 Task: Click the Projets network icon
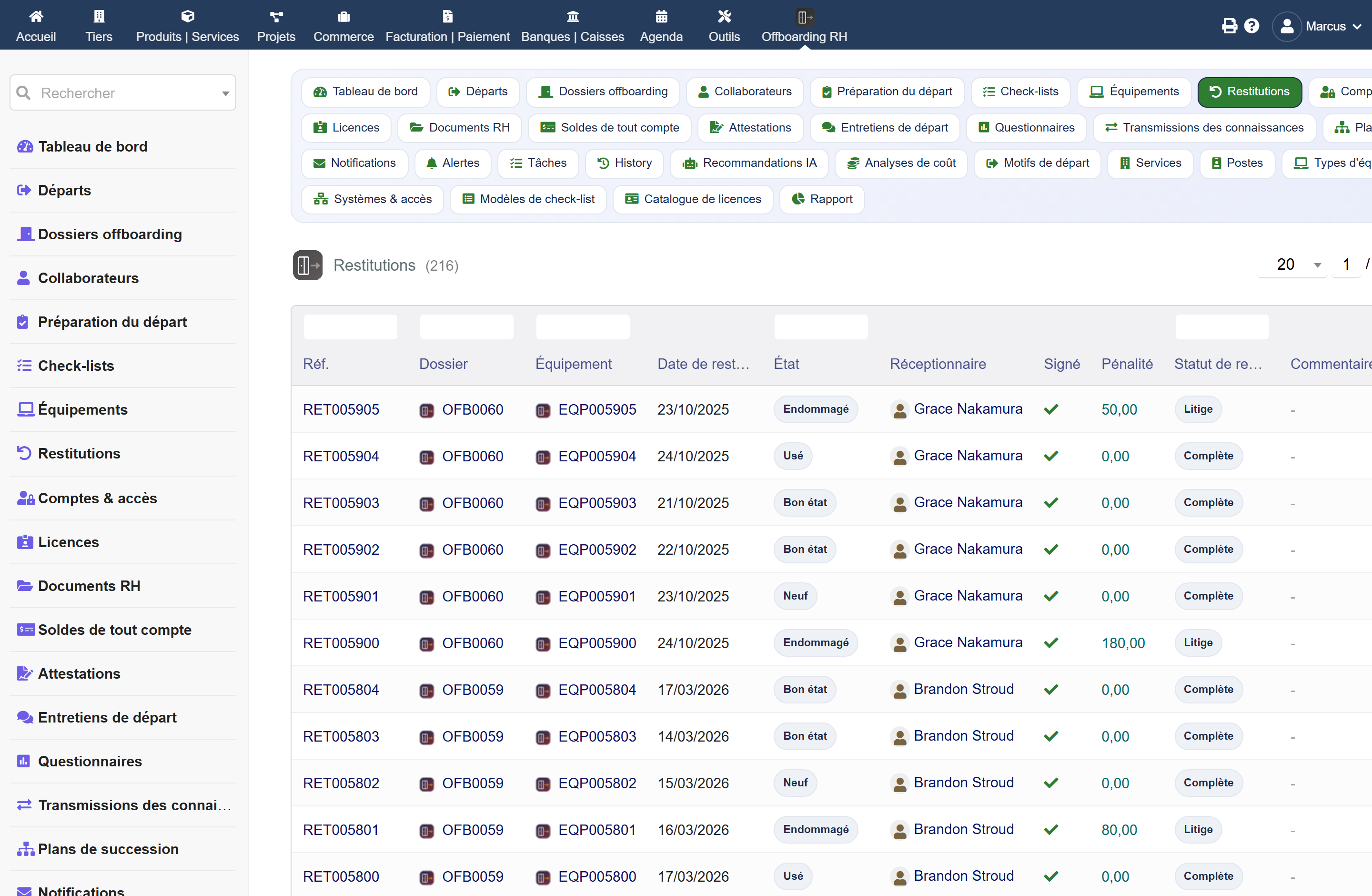pos(276,16)
